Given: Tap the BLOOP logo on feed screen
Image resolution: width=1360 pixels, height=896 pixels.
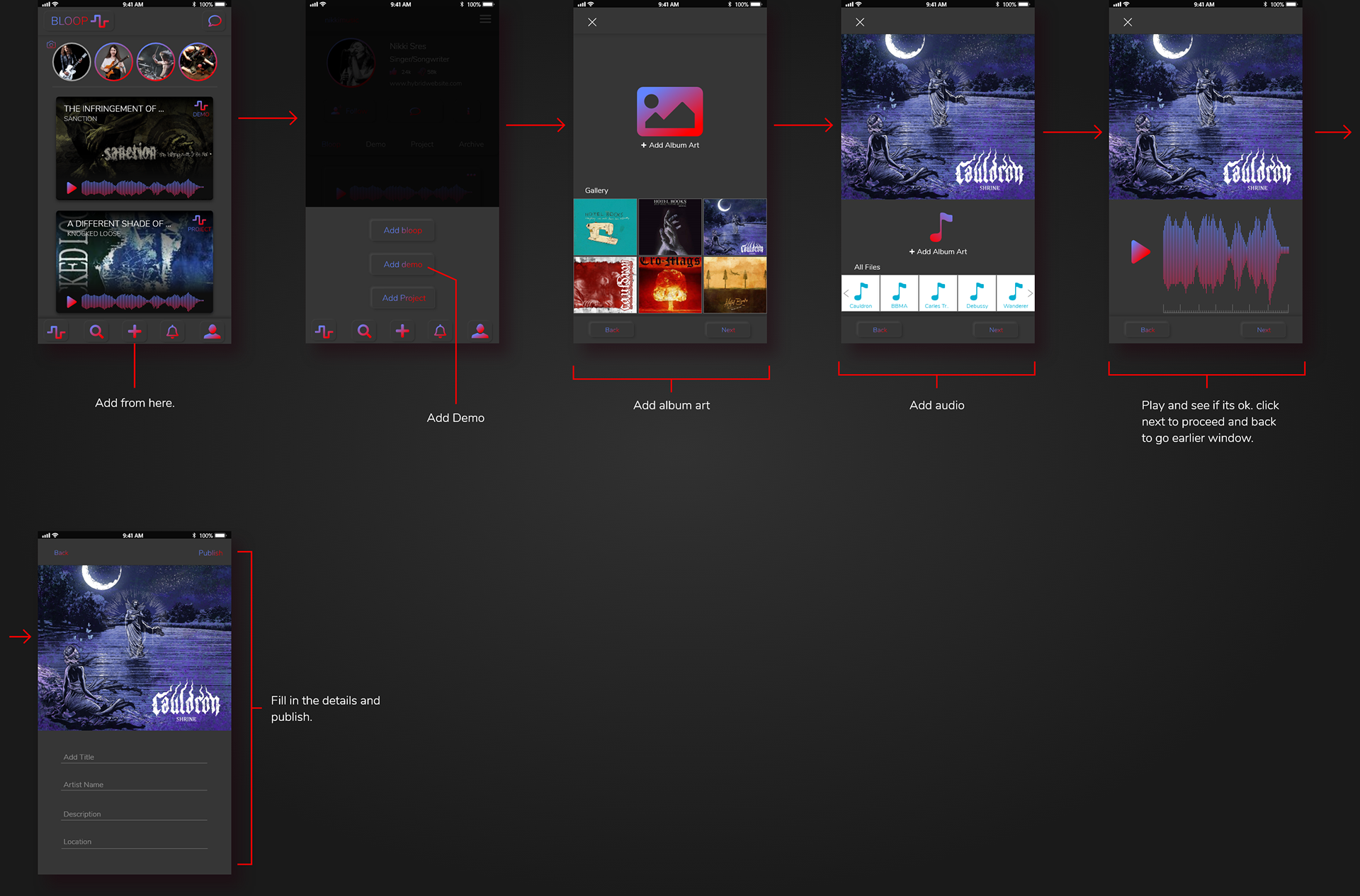Looking at the screenshot, I should pos(79,21).
